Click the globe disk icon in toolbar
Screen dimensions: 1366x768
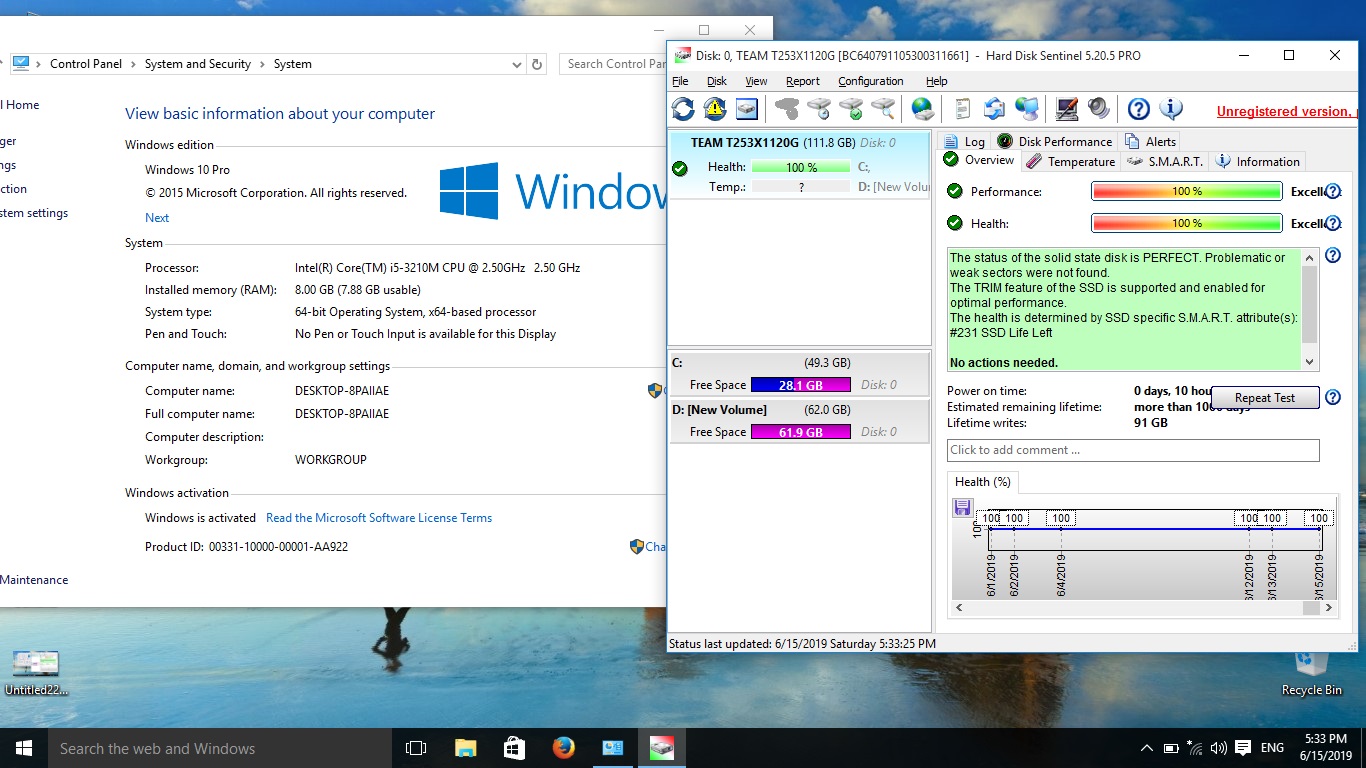tap(922, 109)
